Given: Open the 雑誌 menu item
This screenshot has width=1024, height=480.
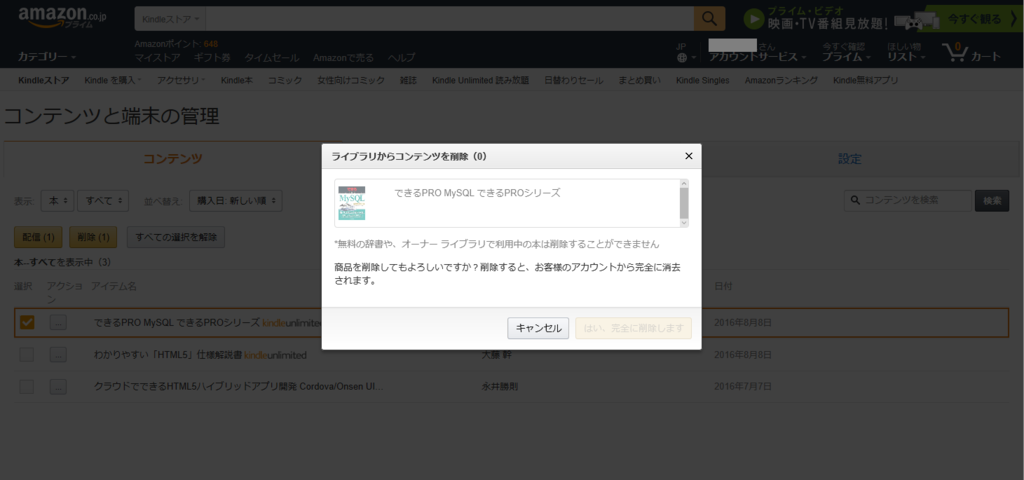Looking at the screenshot, I should click(408, 80).
